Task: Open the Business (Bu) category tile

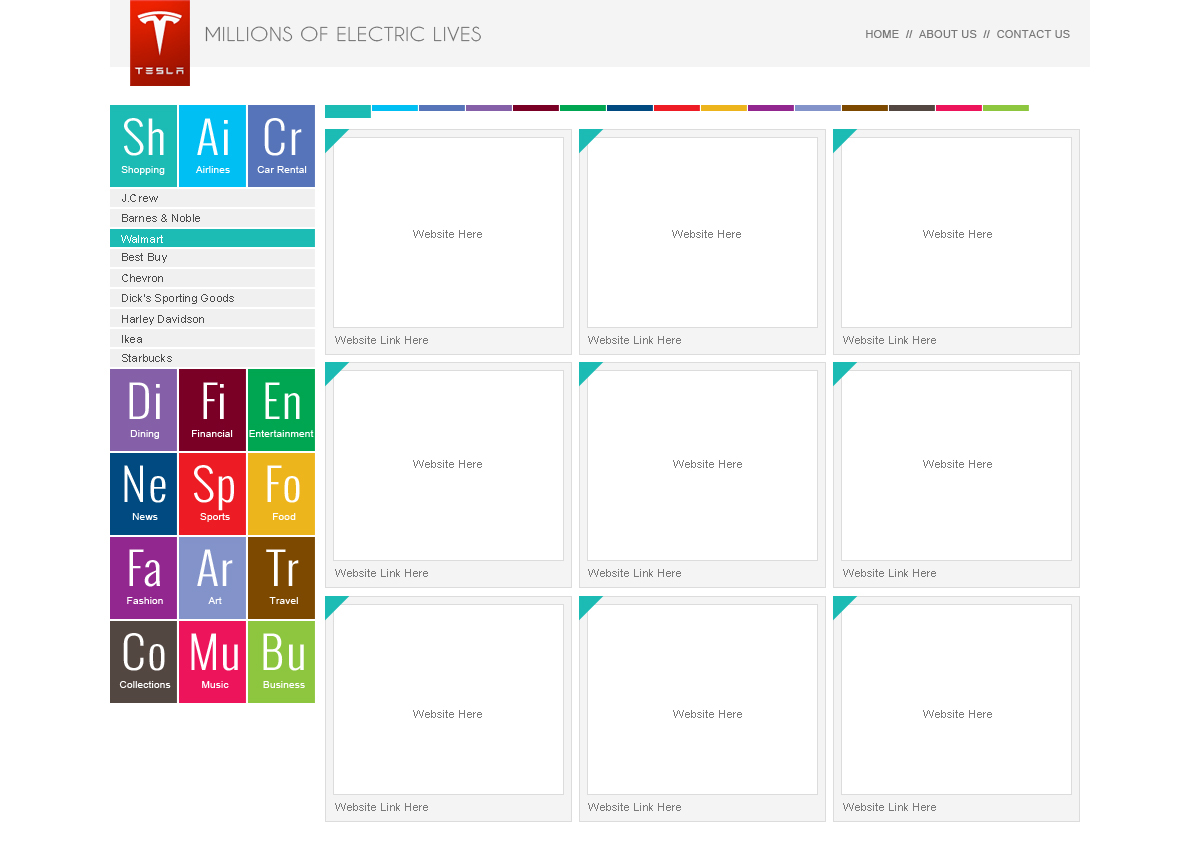Action: pyautogui.click(x=281, y=662)
